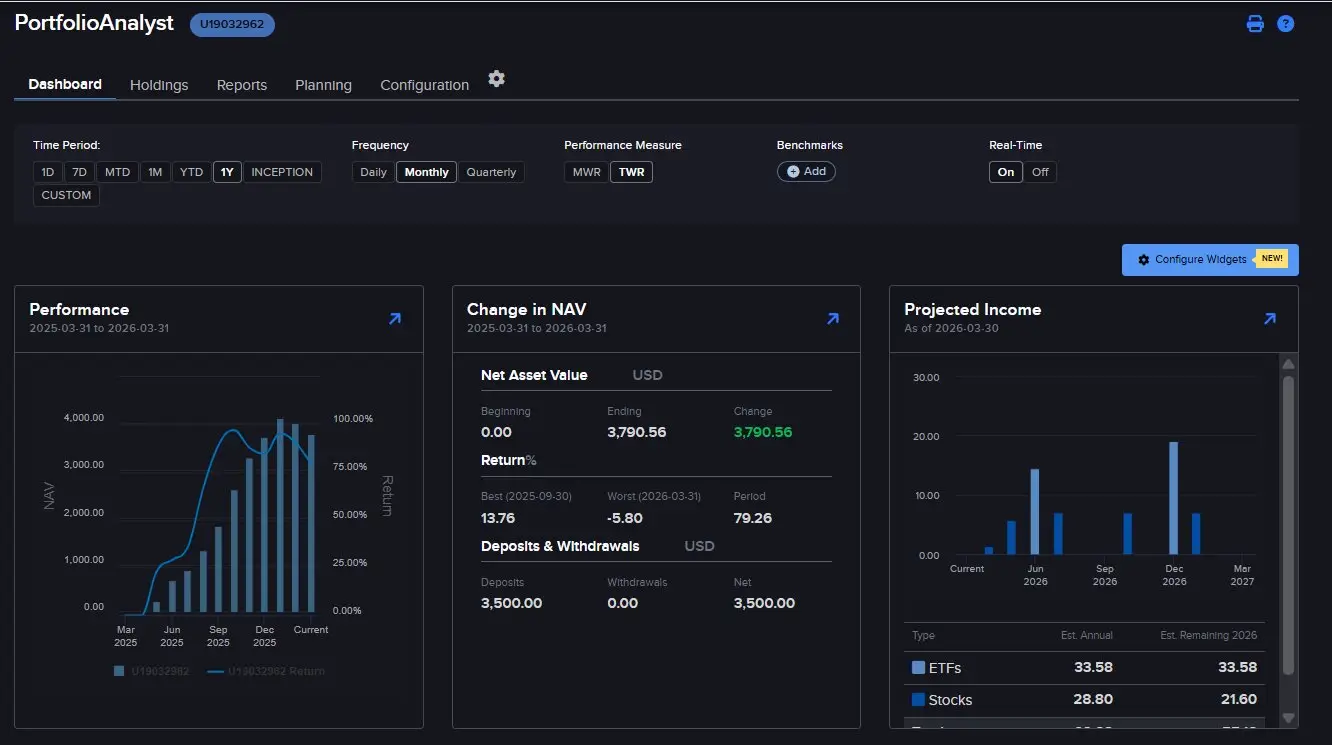Screen dimensions: 1332x745
Task: Click the Stocks row label
Action: [x=950, y=700]
